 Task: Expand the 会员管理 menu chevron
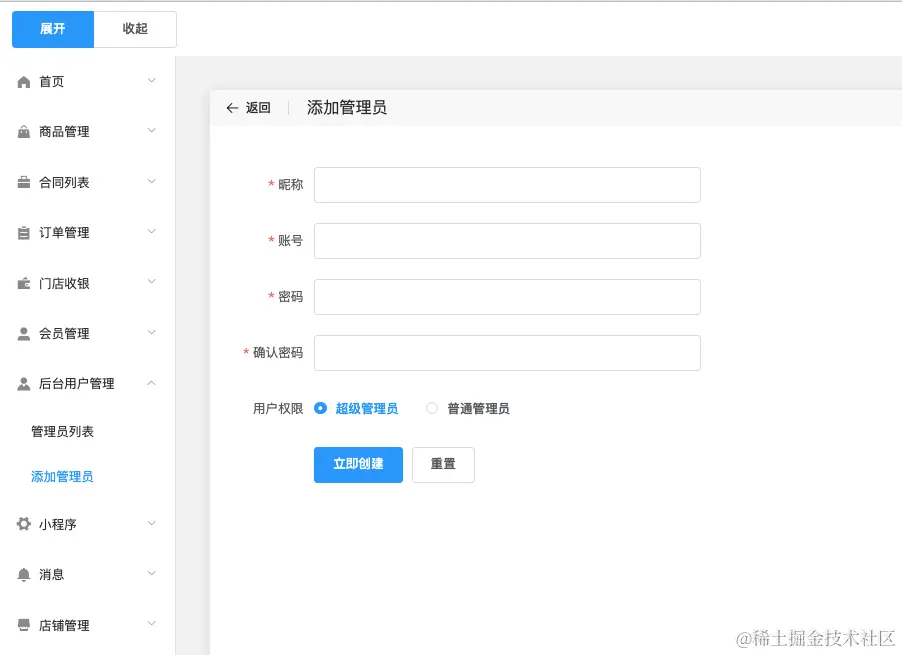pyautogui.click(x=152, y=332)
